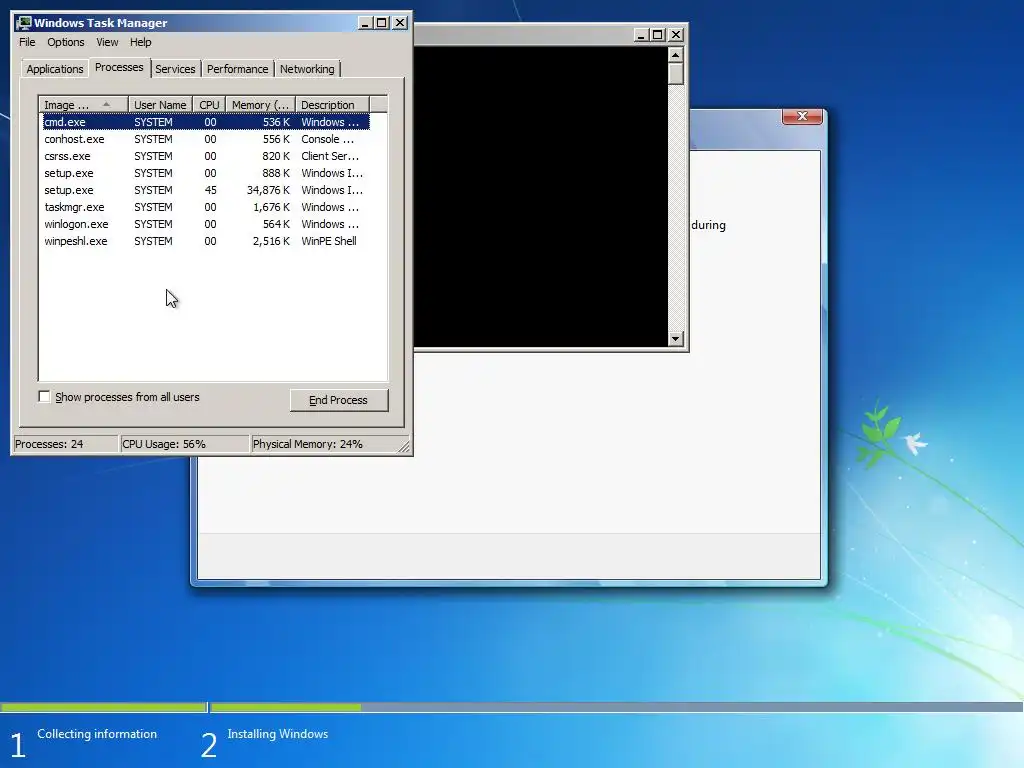Sort by Memory column header

[x=261, y=104]
